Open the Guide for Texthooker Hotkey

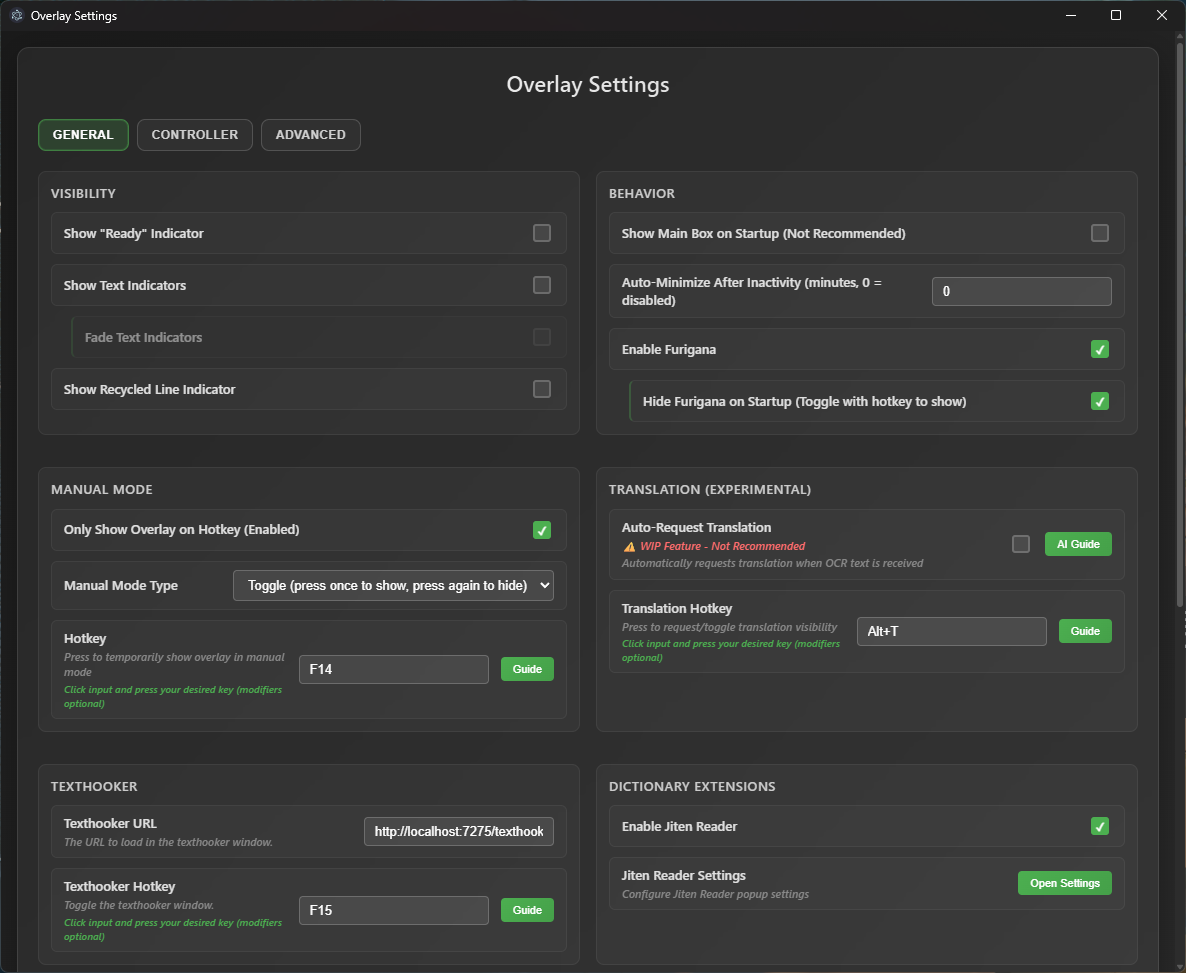tap(527, 910)
